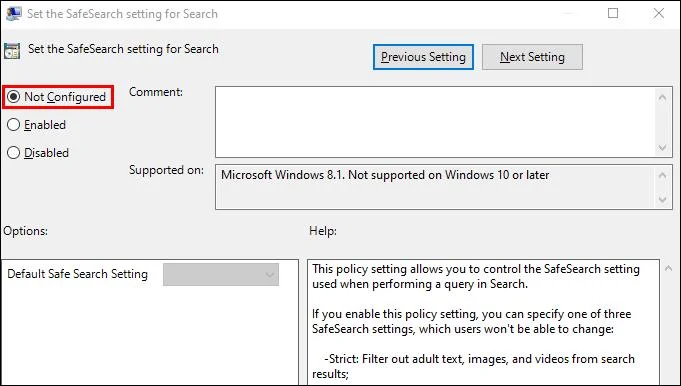Click the policy setting icon beside heading
Image resolution: width=681 pixels, height=386 pixels.
pos(12,51)
